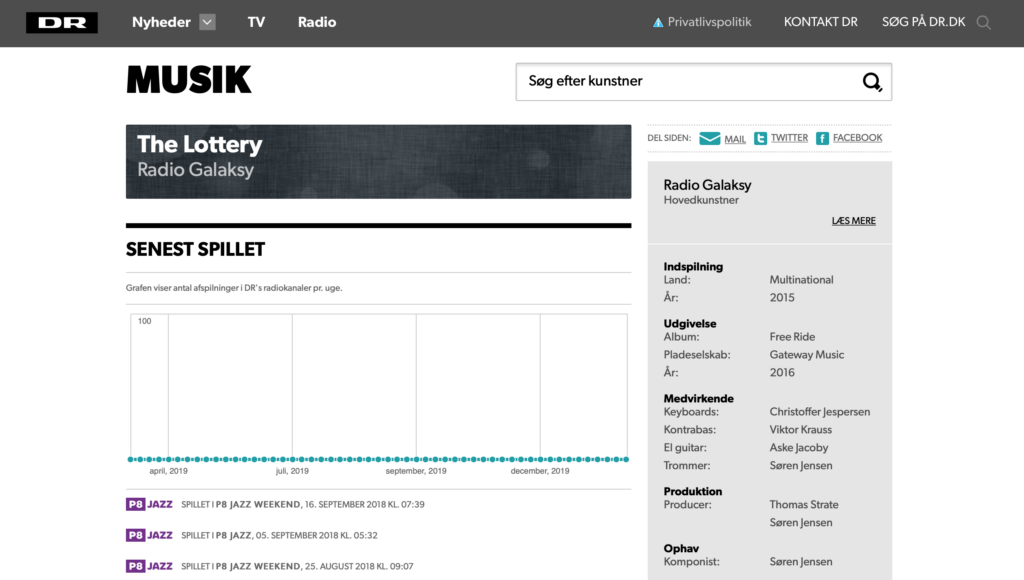Click the mail envelope share icon

click(x=710, y=138)
